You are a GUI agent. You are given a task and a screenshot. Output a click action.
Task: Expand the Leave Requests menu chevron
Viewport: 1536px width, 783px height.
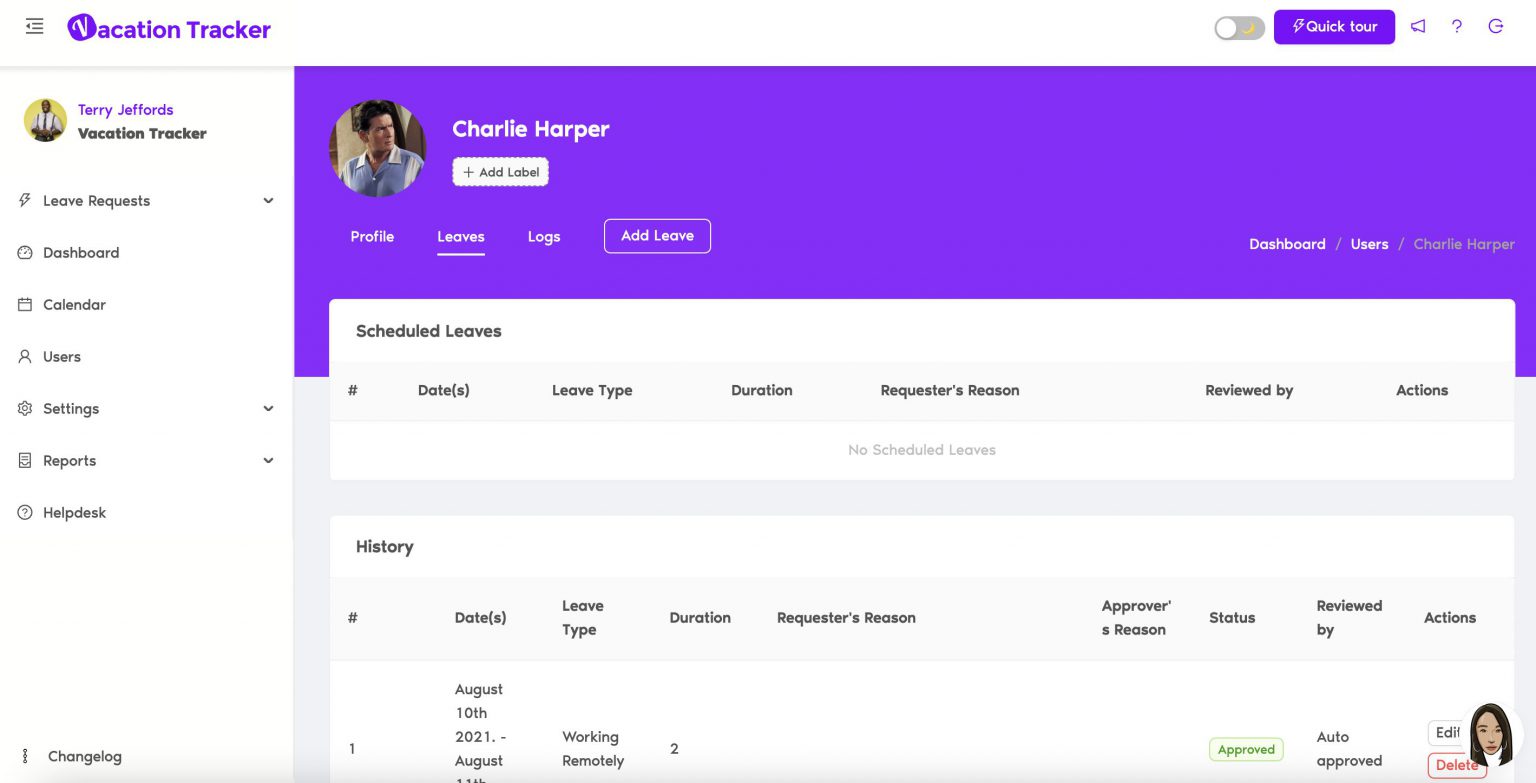[x=268, y=201]
